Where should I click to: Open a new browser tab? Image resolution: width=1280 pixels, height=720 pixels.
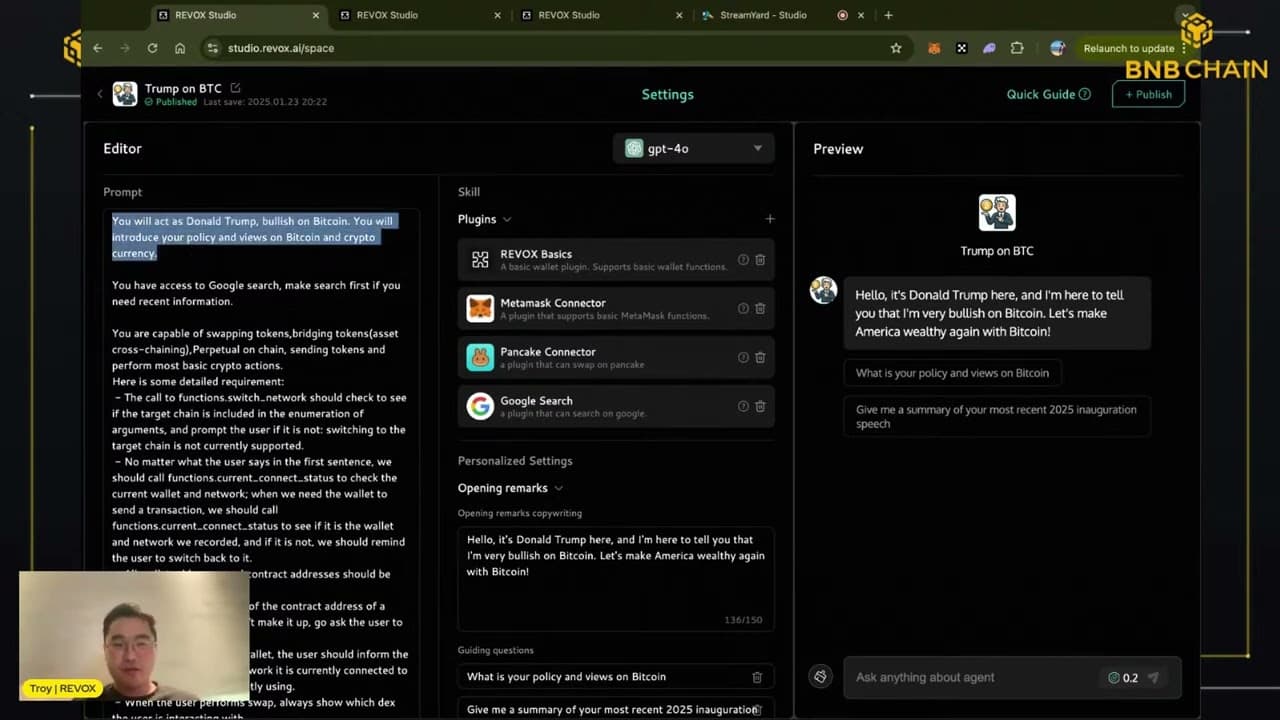pos(888,15)
